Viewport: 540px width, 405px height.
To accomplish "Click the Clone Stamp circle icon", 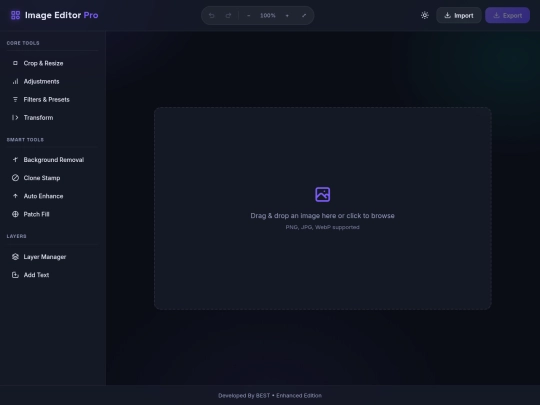I will pos(15,178).
